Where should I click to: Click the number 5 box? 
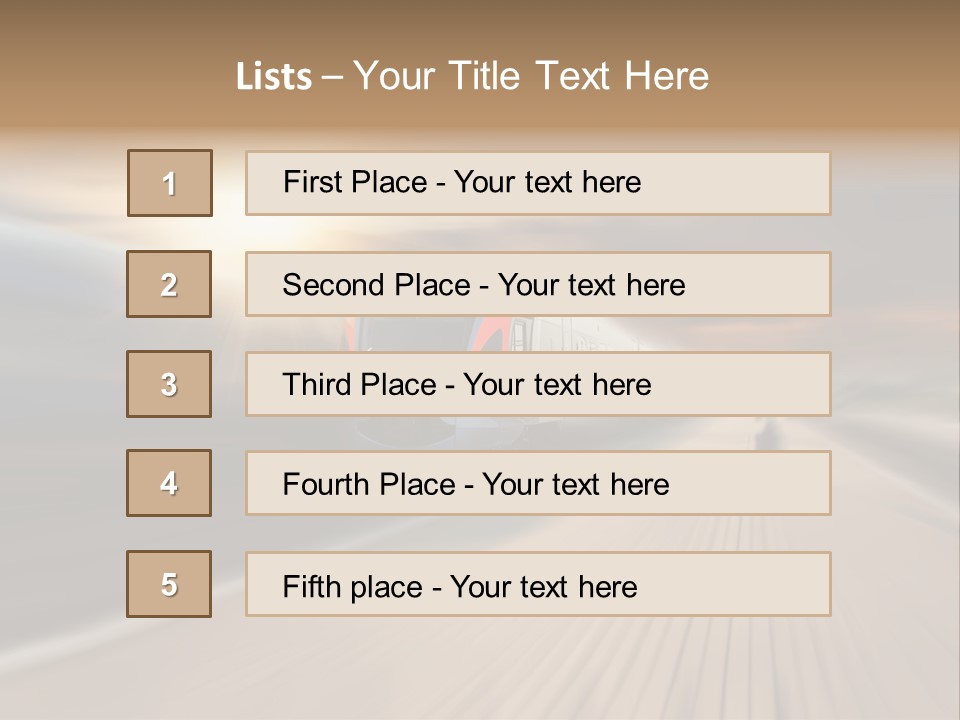(169, 584)
